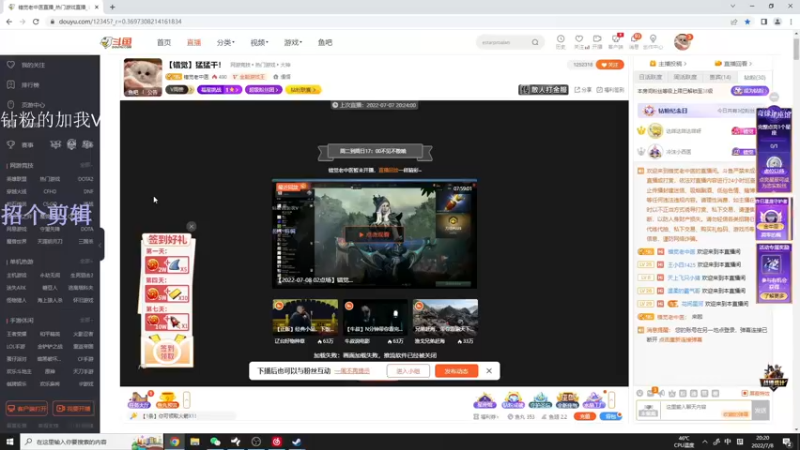Open the blue 背包 backpack button
The image size is (800, 450).
pos(610,416)
